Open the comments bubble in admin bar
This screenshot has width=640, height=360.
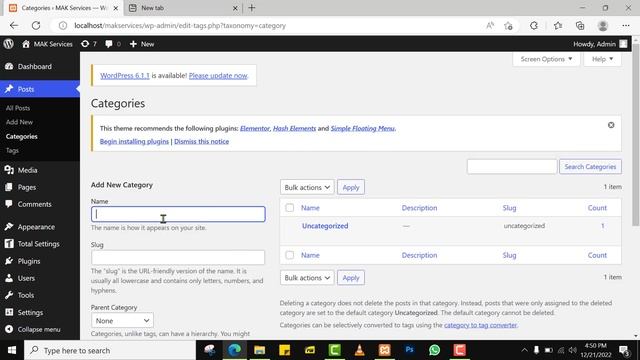pos(113,44)
